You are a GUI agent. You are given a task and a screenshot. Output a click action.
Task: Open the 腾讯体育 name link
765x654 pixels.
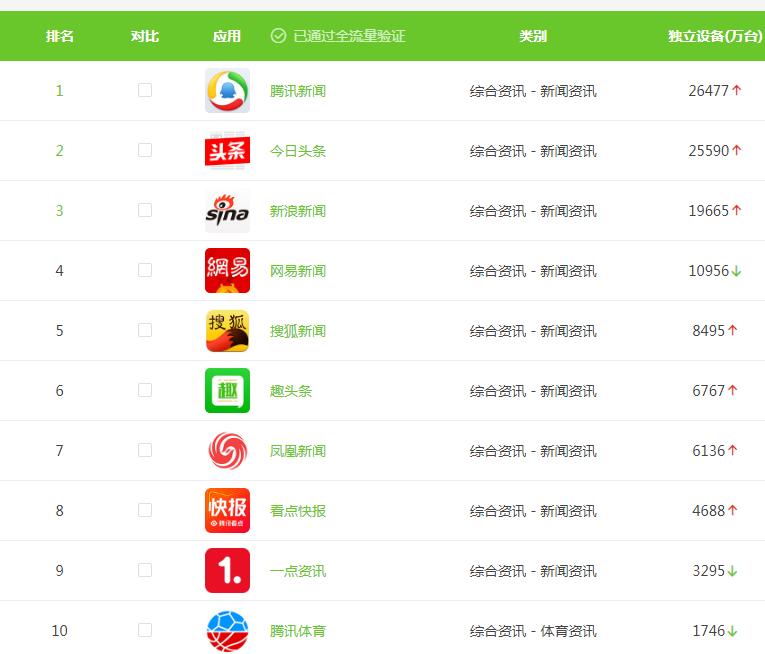point(298,631)
